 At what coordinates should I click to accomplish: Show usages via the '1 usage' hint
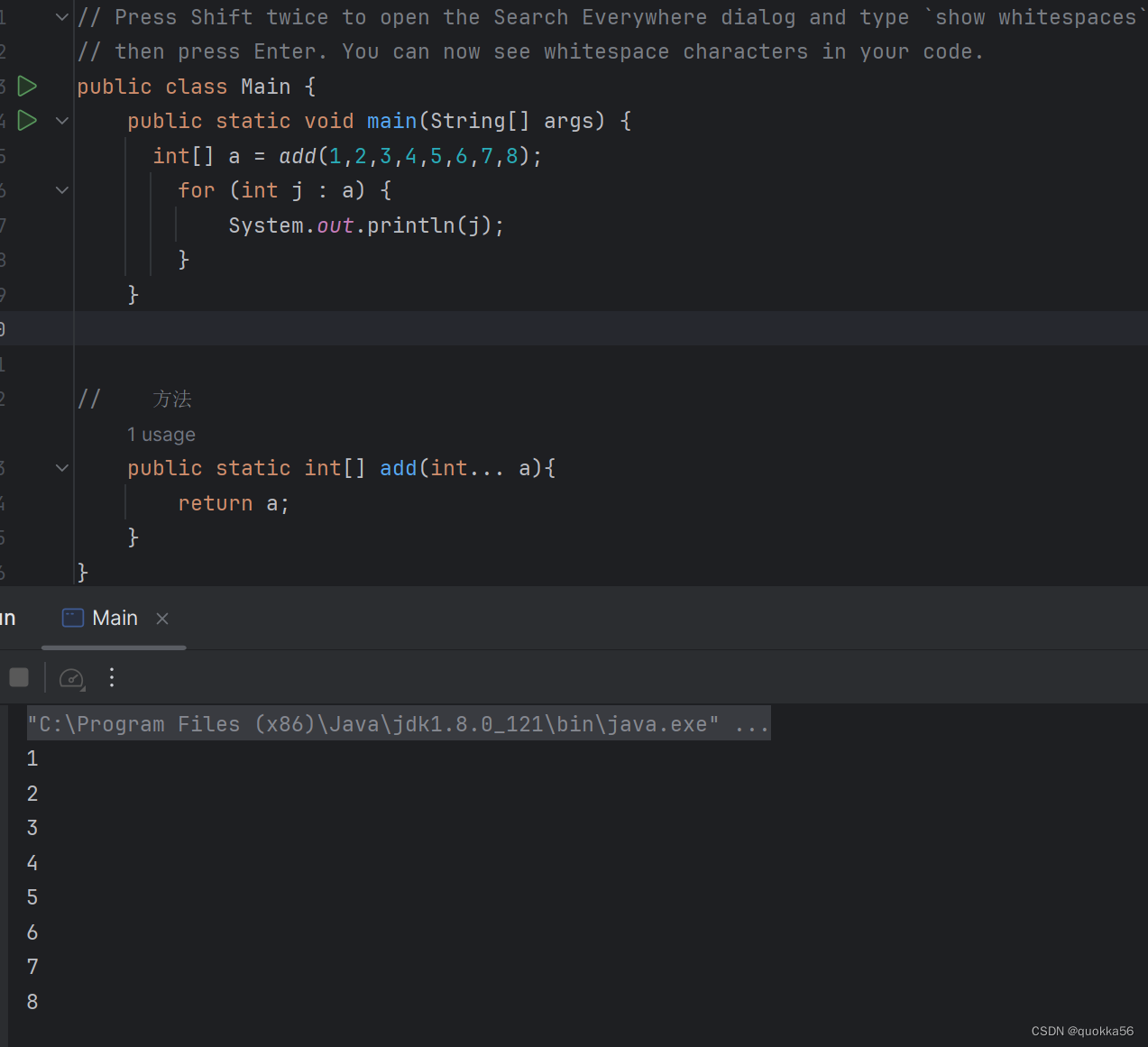(161, 435)
